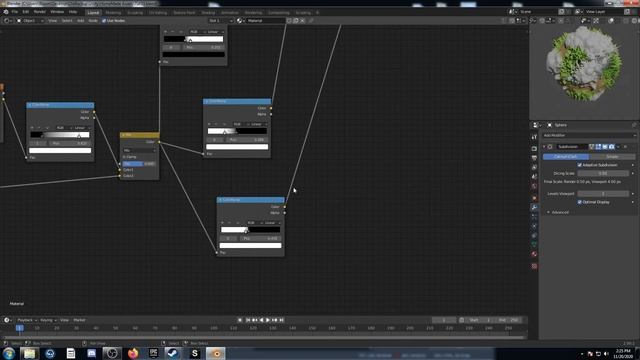Click the Material name field

coord(265,20)
